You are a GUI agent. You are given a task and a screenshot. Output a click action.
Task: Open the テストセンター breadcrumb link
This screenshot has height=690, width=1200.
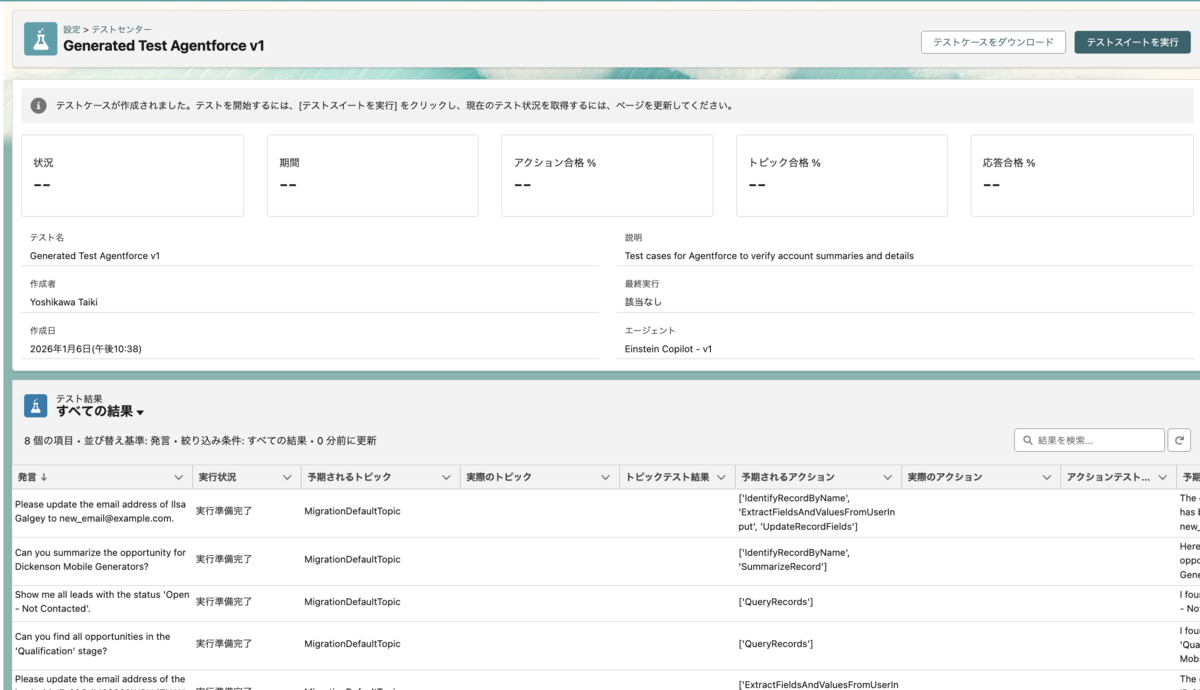coord(122,30)
